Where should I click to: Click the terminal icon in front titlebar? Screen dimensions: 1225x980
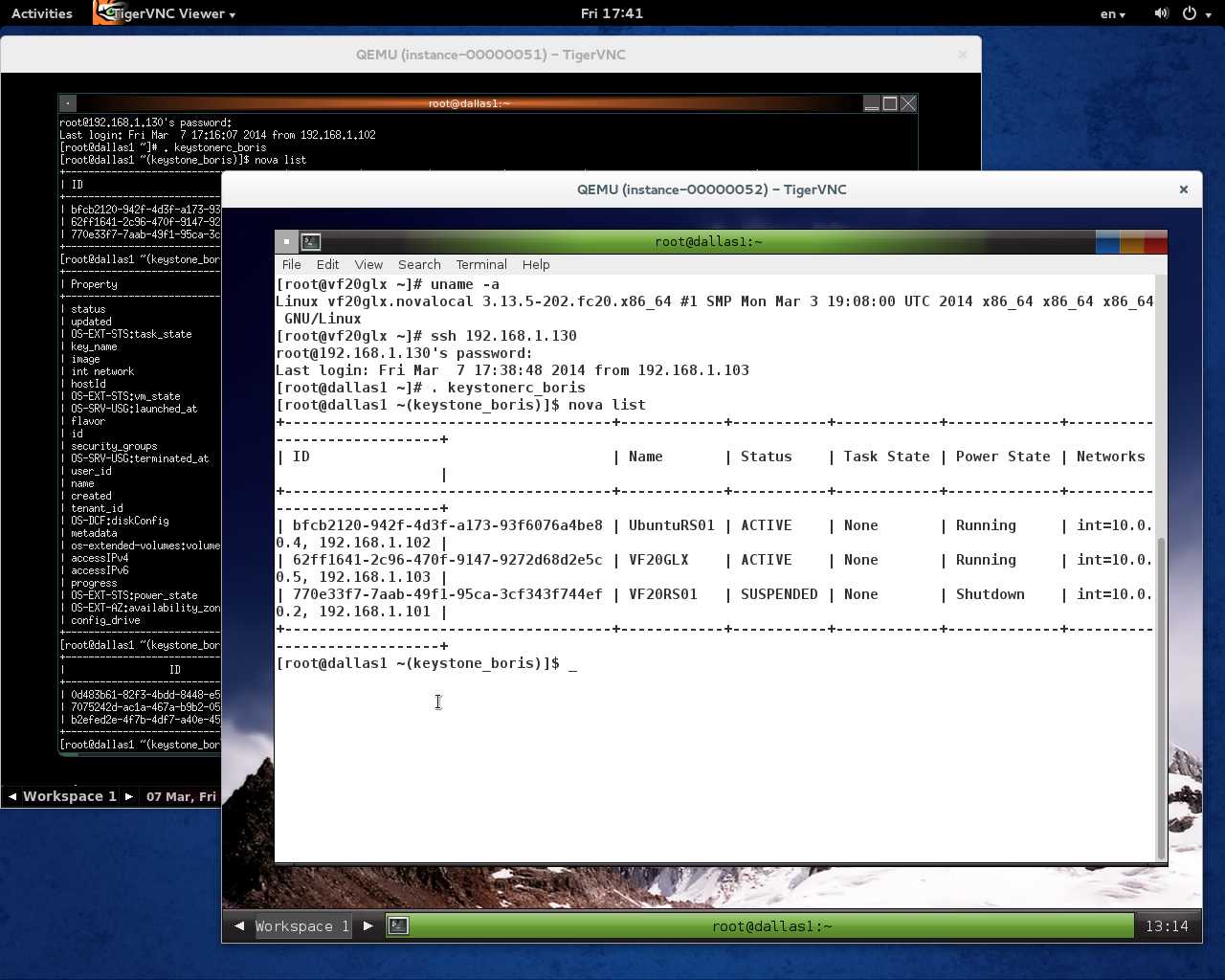[x=310, y=241]
